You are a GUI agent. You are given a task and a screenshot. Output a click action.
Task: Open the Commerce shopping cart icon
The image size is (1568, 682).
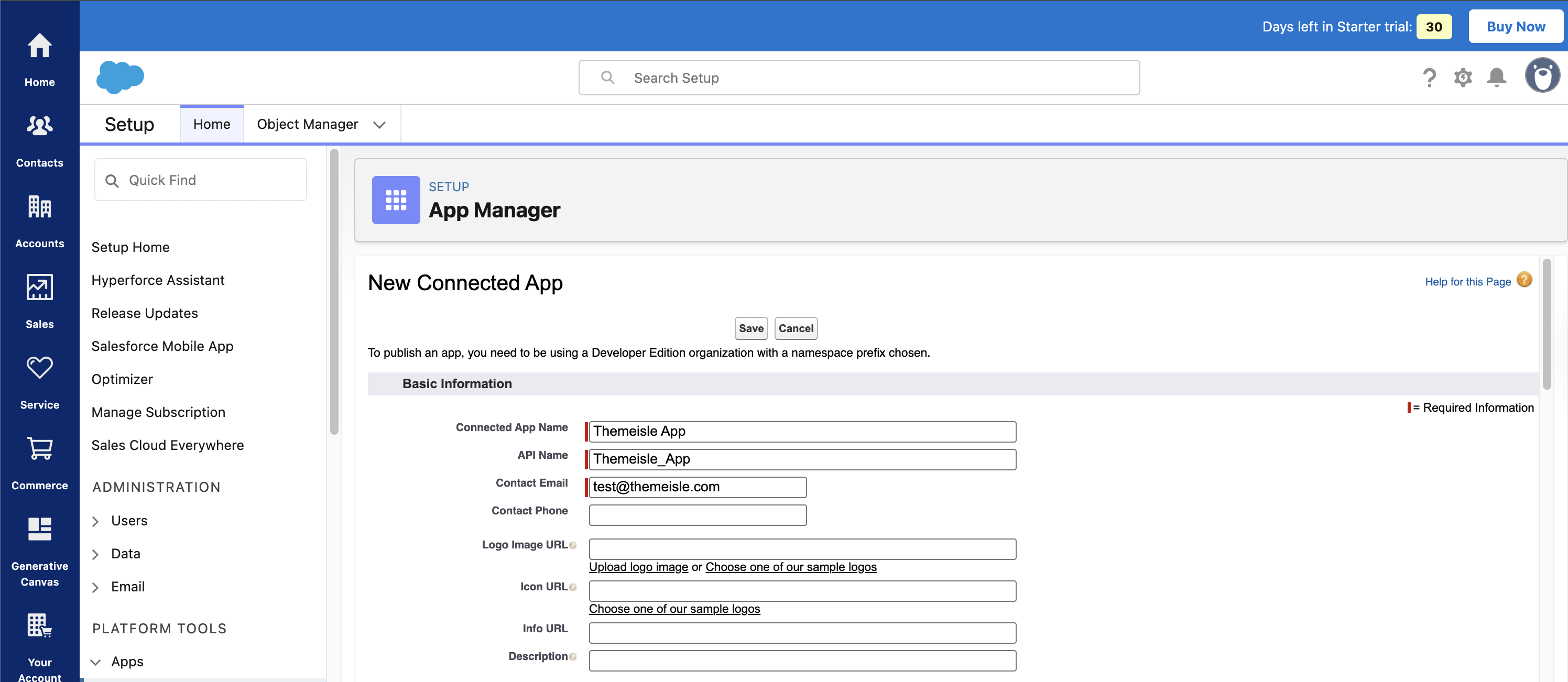(39, 449)
